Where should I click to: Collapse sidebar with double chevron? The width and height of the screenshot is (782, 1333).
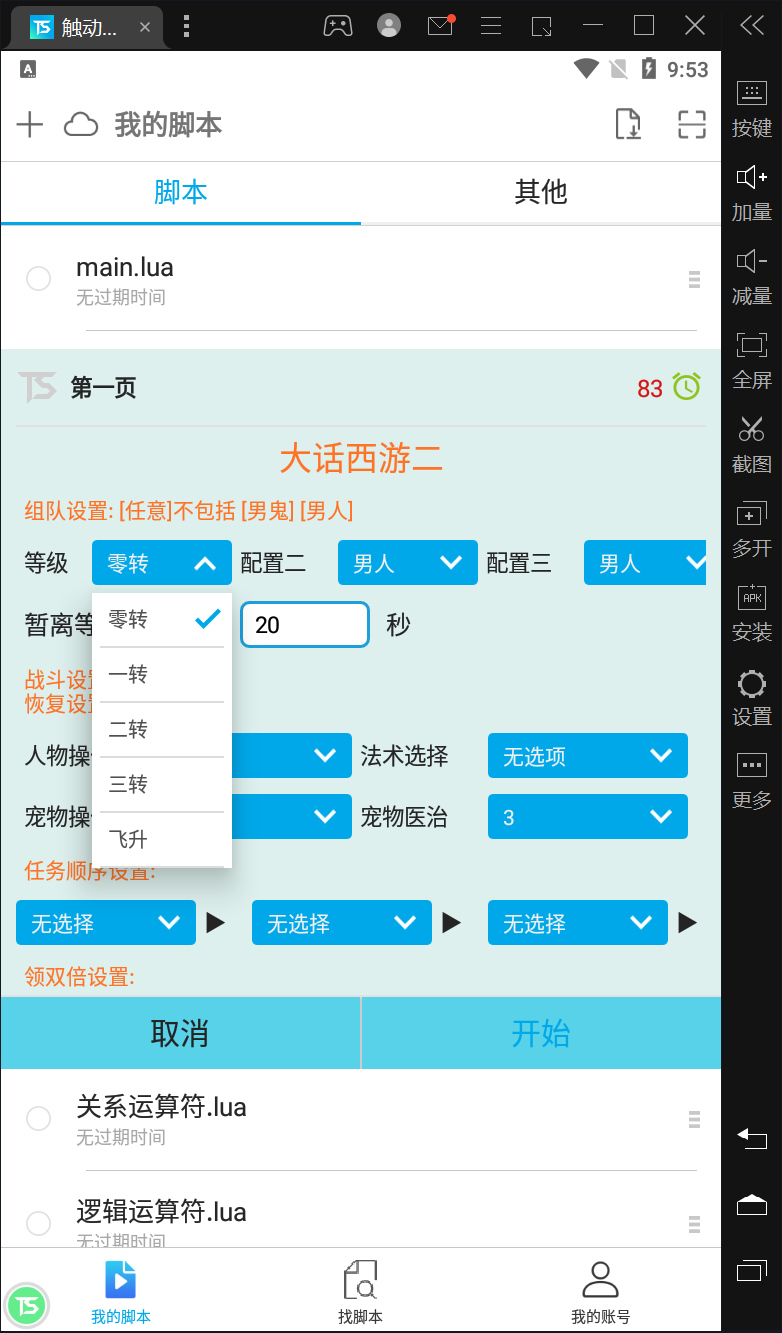coord(752,26)
